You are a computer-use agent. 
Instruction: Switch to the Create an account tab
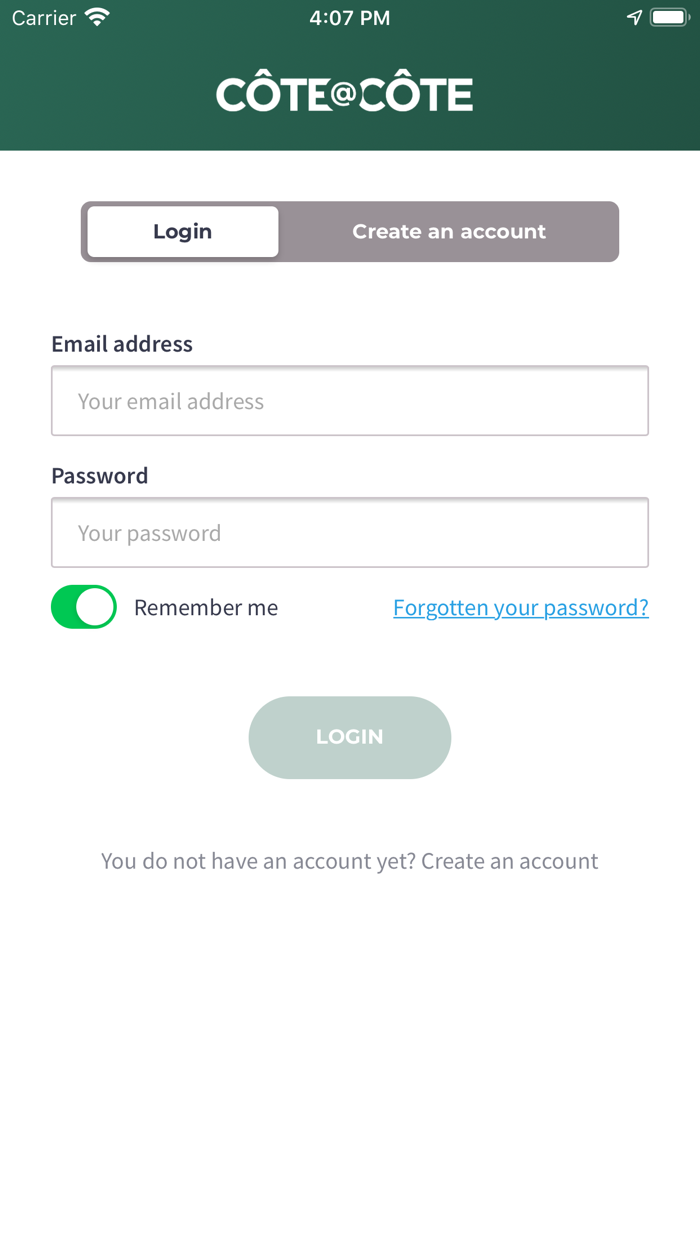pos(449,232)
